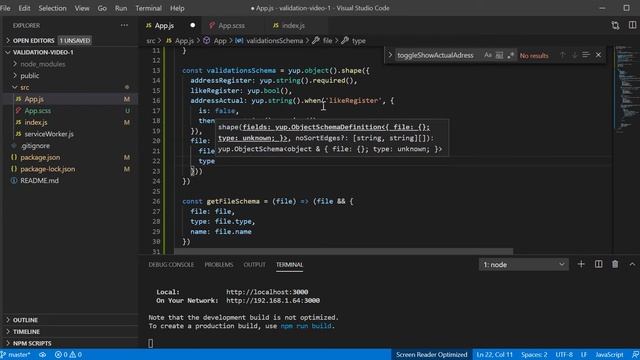Switch to the Debug Console panel tab

click(171, 264)
